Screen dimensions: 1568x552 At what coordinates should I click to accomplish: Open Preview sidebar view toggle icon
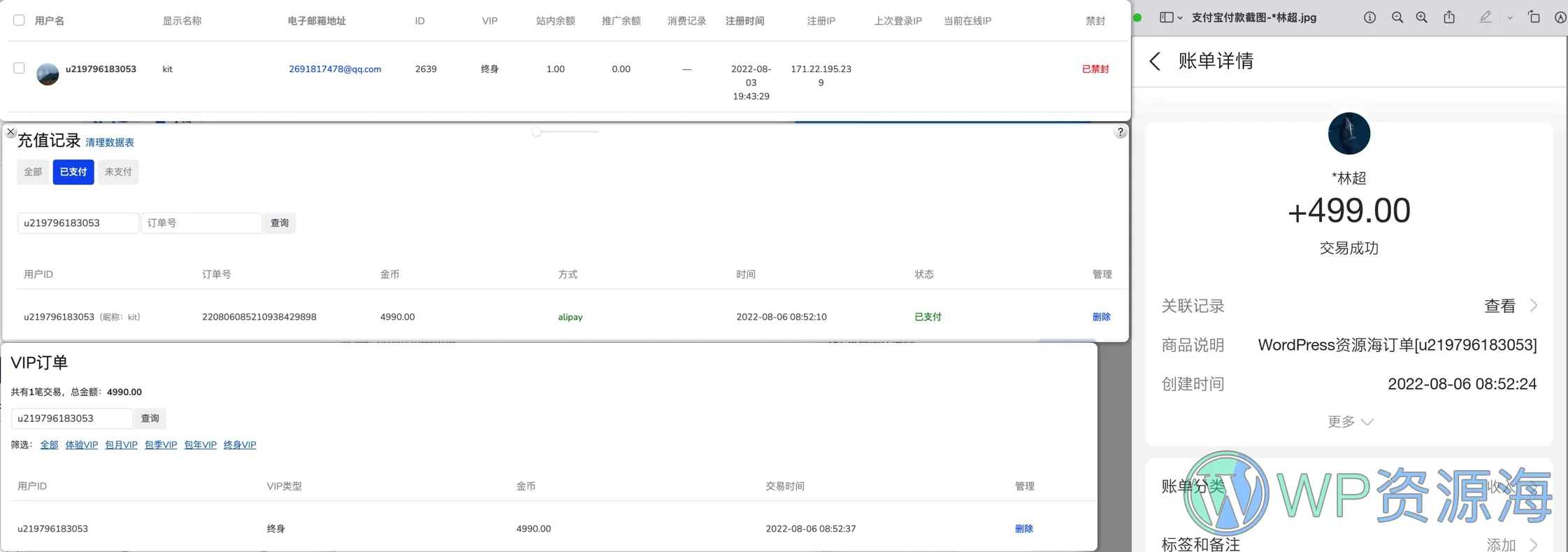(1166, 17)
